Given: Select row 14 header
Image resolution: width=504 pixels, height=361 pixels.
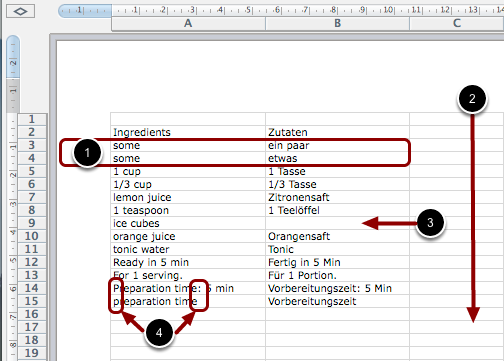Looking at the screenshot, I should point(32,288).
